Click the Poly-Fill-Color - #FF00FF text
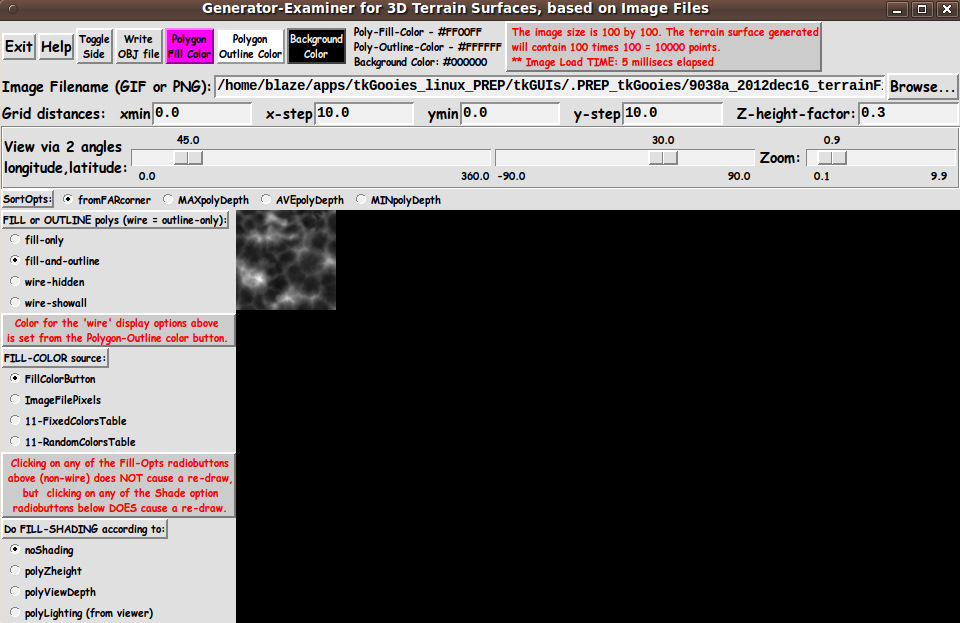 418,32
